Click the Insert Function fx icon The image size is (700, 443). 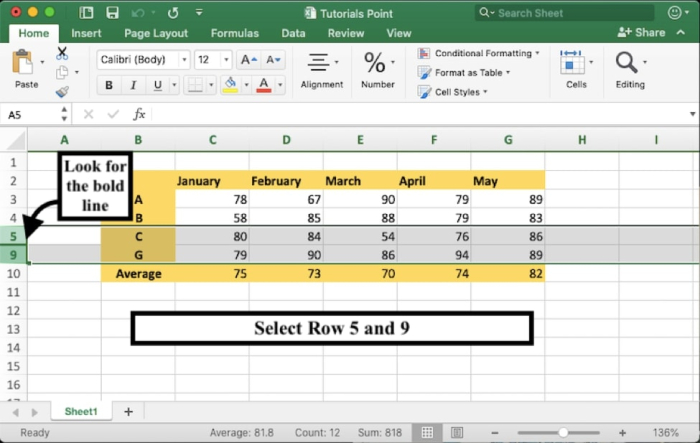(x=139, y=114)
